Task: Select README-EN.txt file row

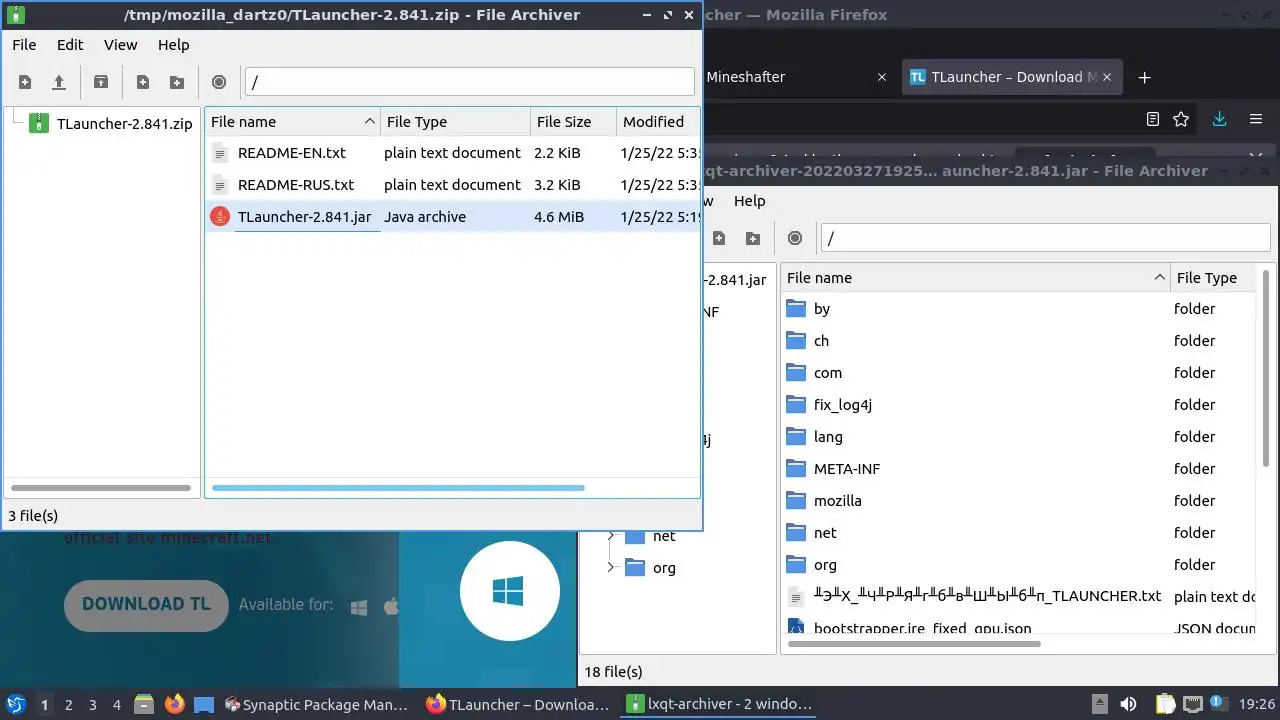Action: [x=452, y=153]
